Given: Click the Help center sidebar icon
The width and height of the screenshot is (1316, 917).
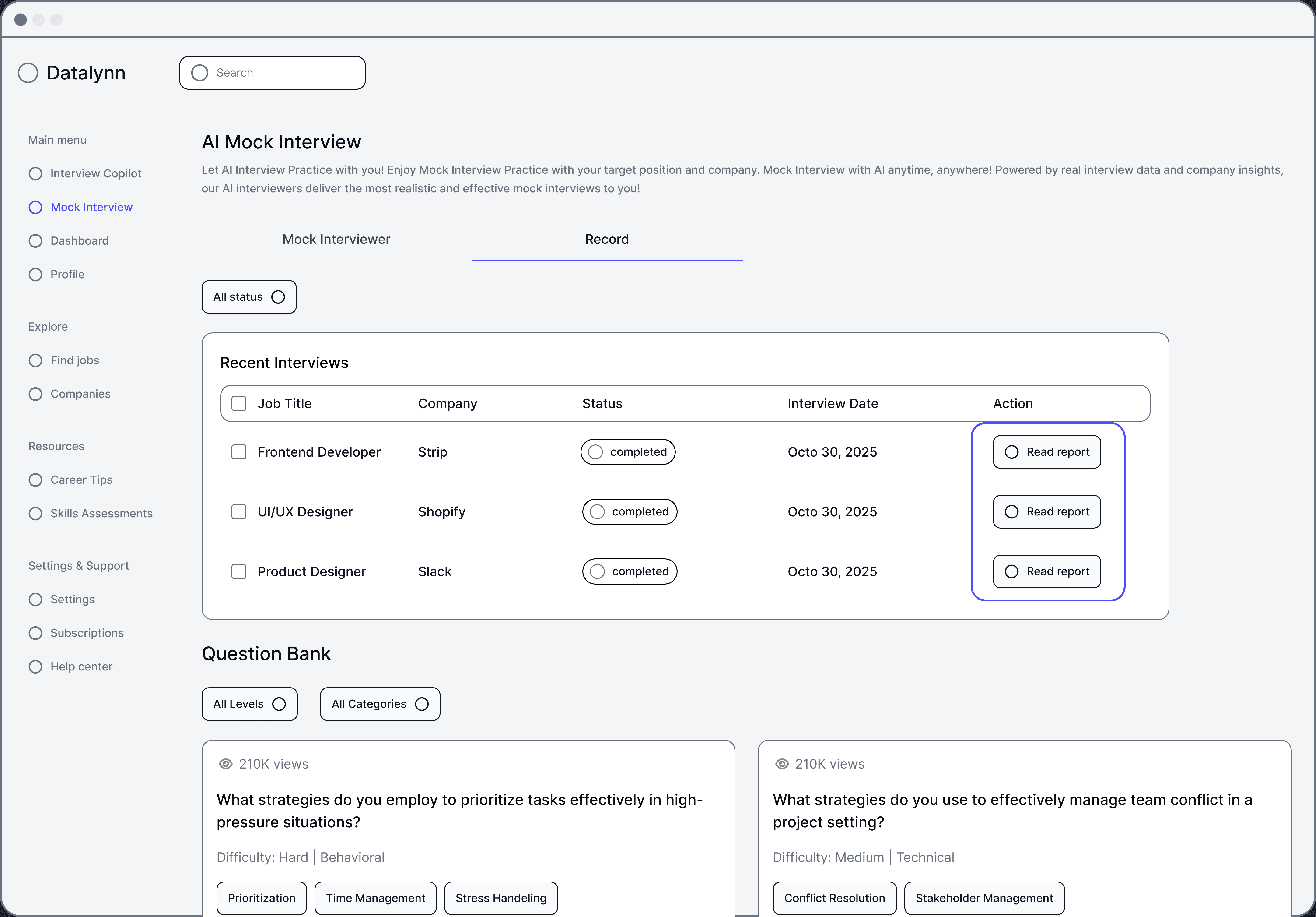Looking at the screenshot, I should [x=35, y=666].
